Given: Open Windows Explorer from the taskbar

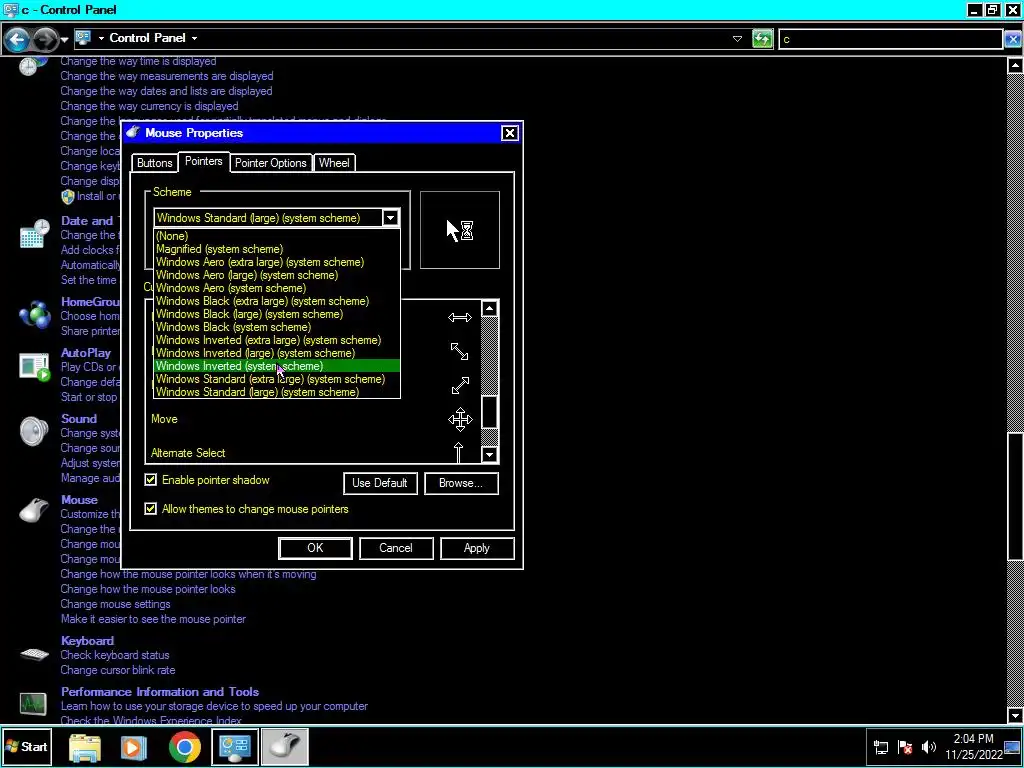Looking at the screenshot, I should pyautogui.click(x=85, y=747).
